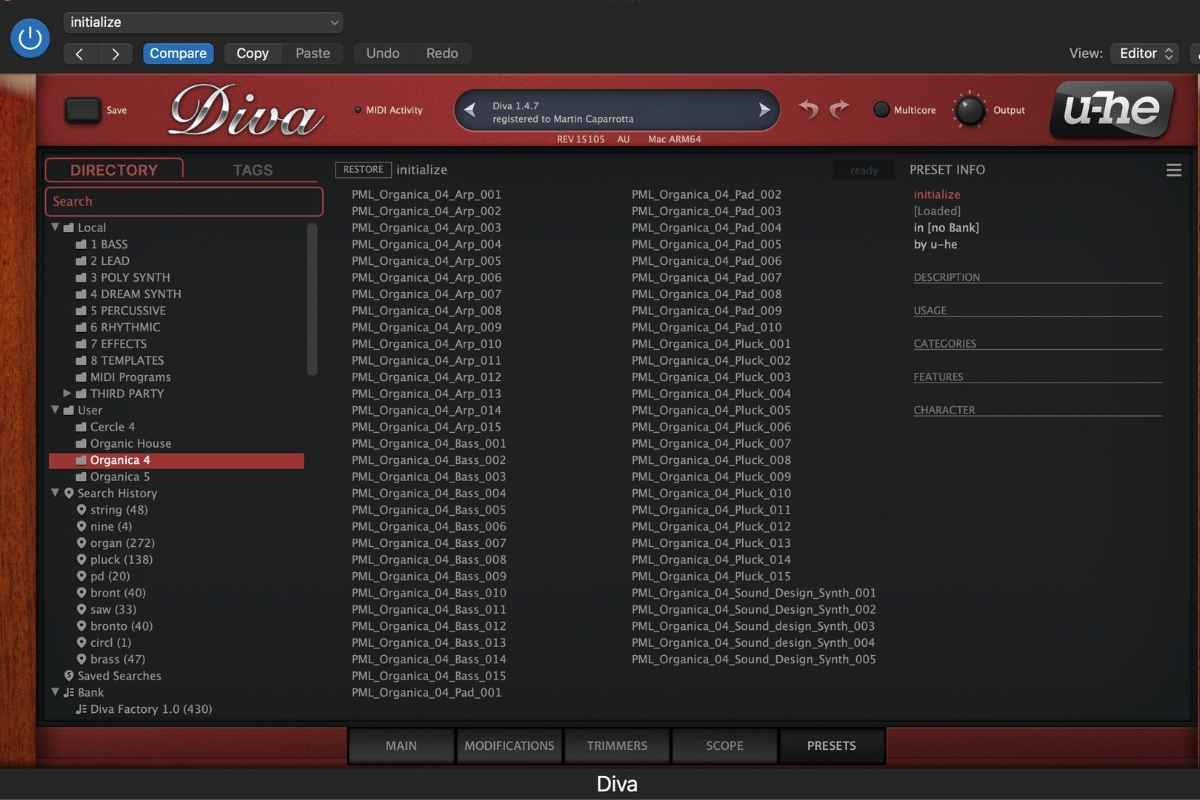Load preset PML_Organica_04_Bass_007
The image size is (1200, 800).
pos(429,543)
